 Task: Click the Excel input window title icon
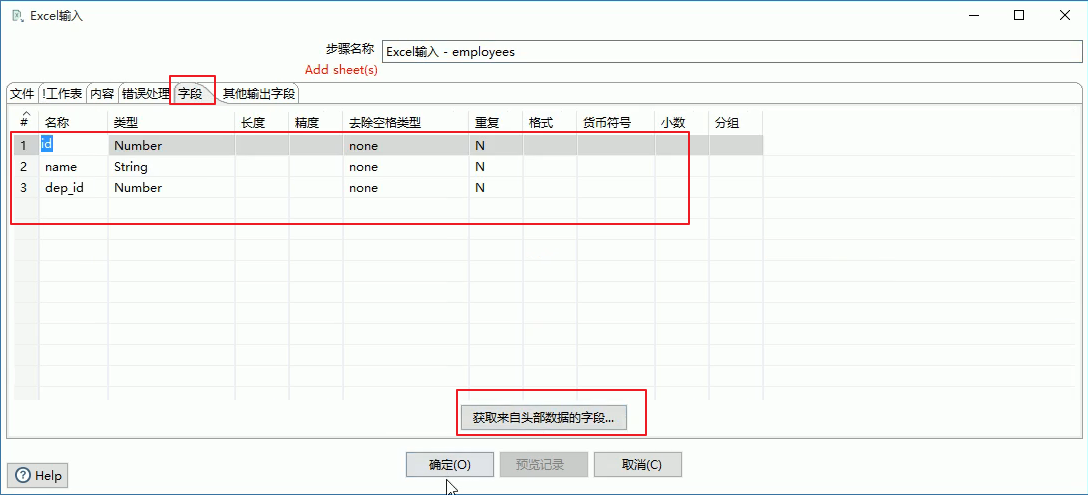click(x=18, y=15)
